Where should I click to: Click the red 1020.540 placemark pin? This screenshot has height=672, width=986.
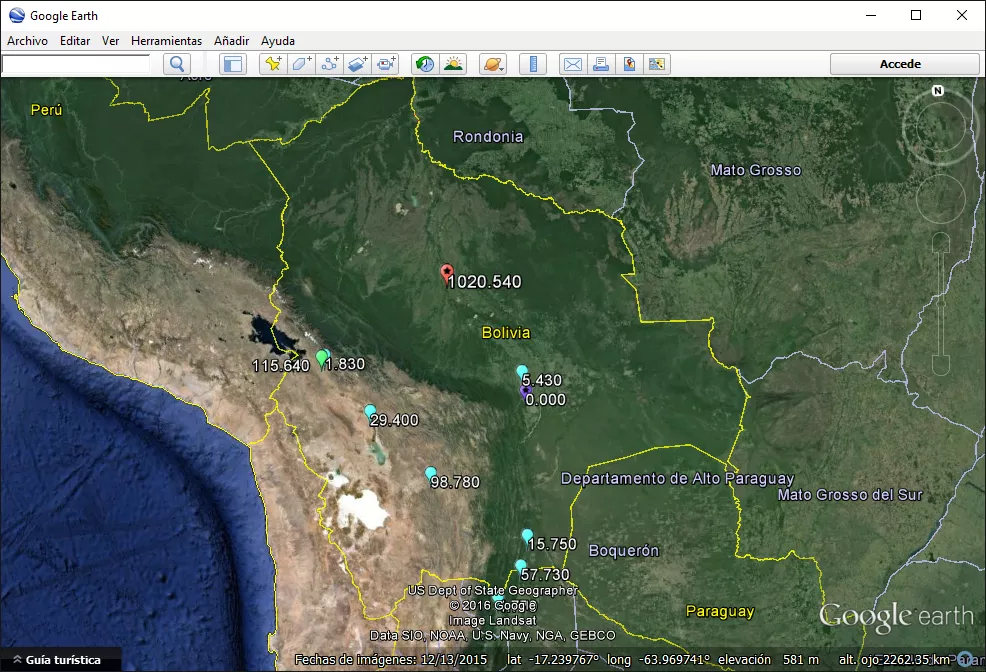click(447, 273)
